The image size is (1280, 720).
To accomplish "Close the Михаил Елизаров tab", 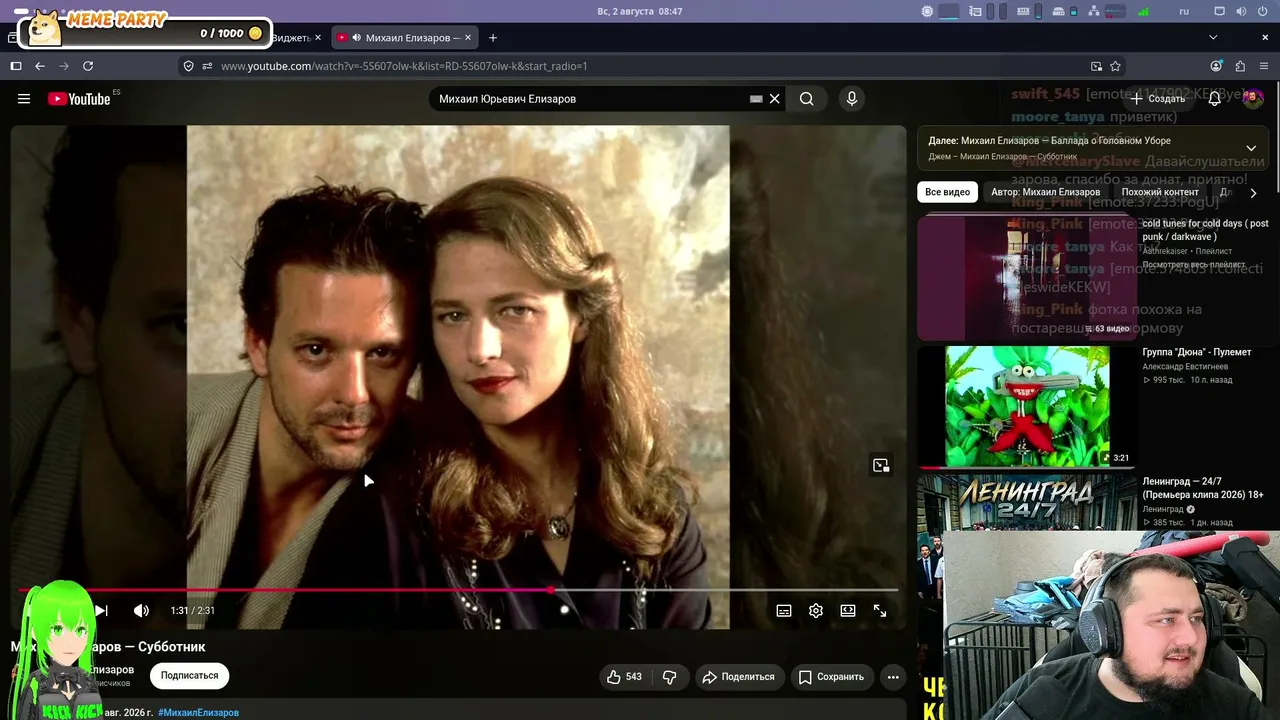I will [x=467, y=38].
